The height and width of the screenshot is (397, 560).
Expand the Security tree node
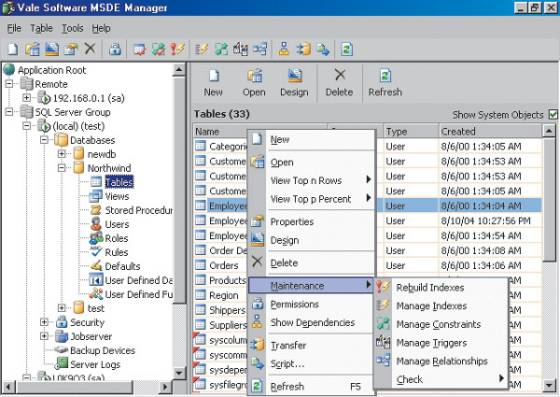pyautogui.click(x=44, y=322)
